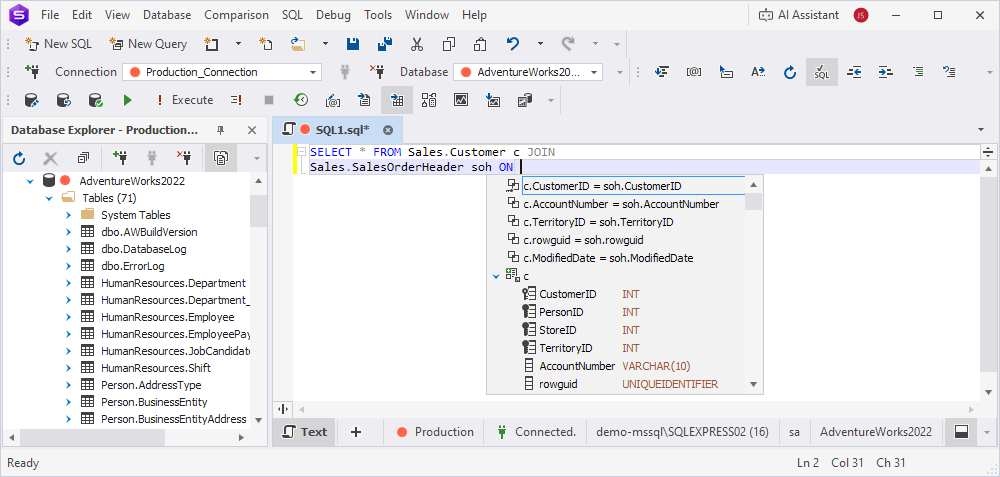
Task: Click the disconnect plug icon in Database Explorer
Action: point(184,158)
